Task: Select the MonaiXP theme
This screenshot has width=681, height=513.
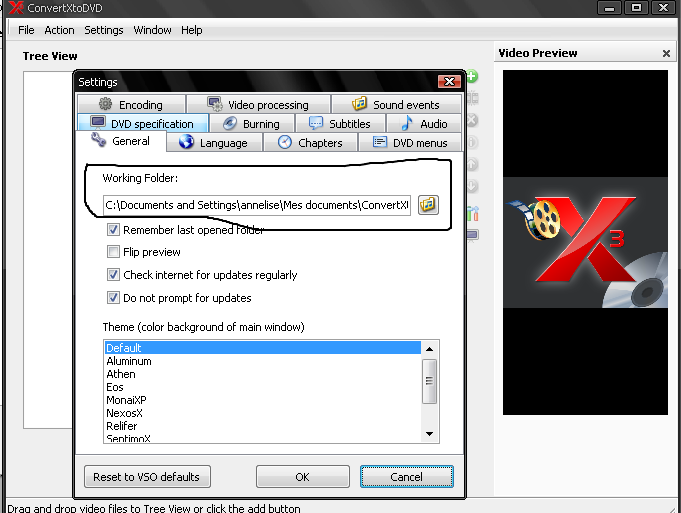Action: coord(263,400)
